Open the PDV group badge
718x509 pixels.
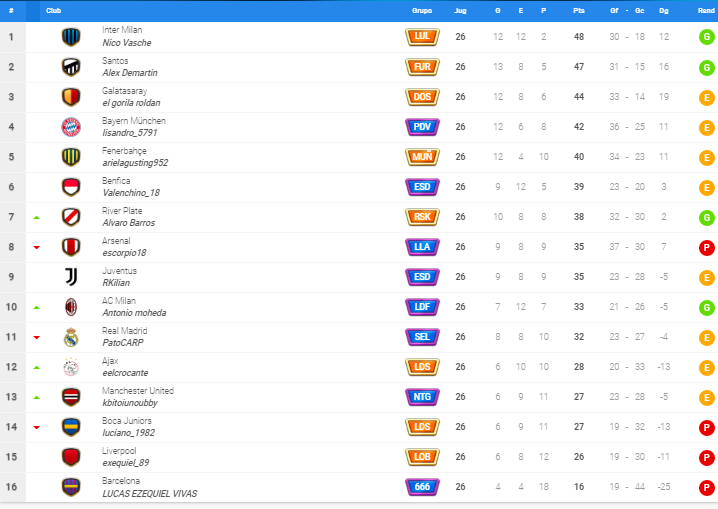422,127
